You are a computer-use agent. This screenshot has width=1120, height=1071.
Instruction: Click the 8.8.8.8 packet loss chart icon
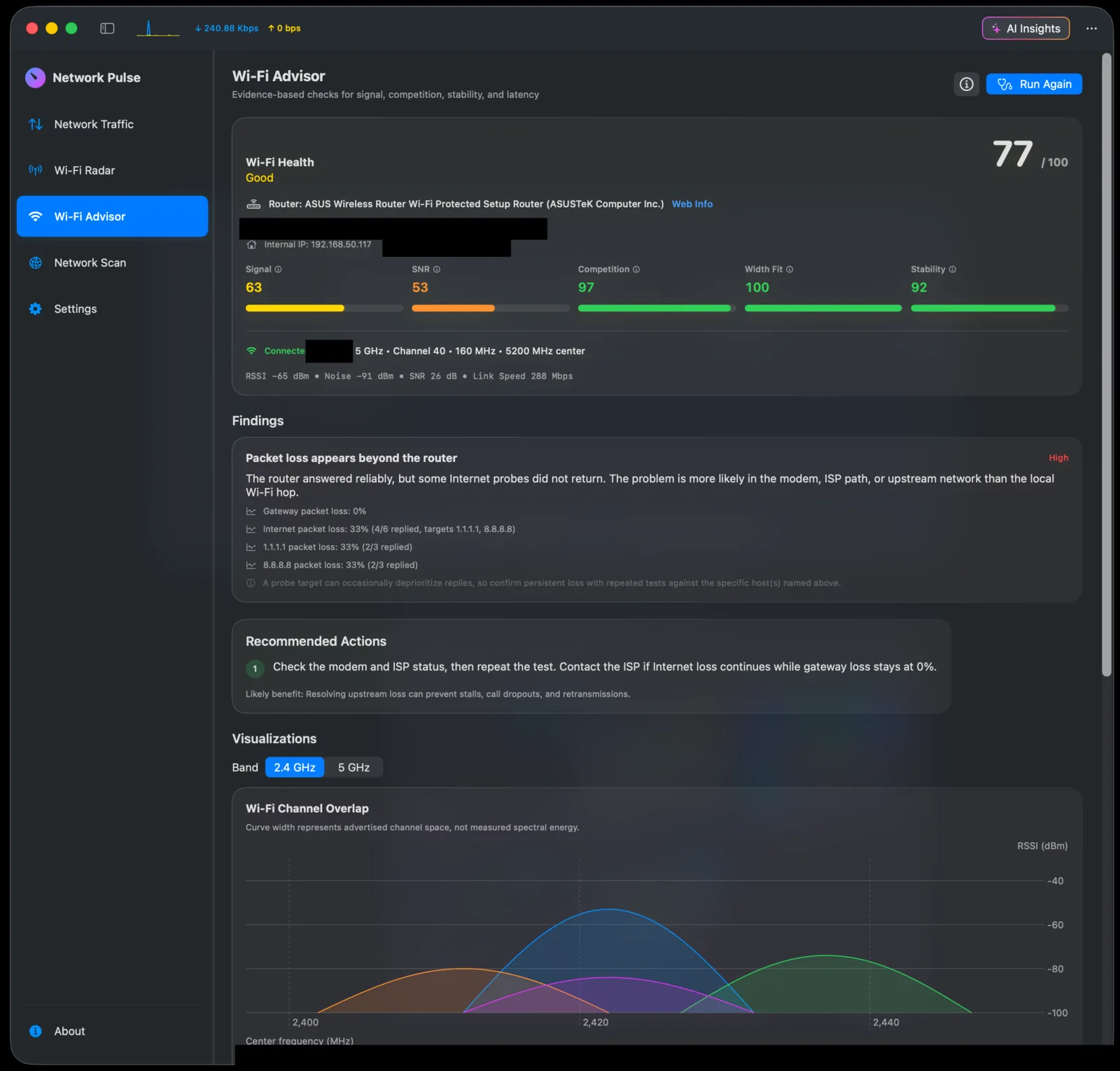pyautogui.click(x=251, y=565)
